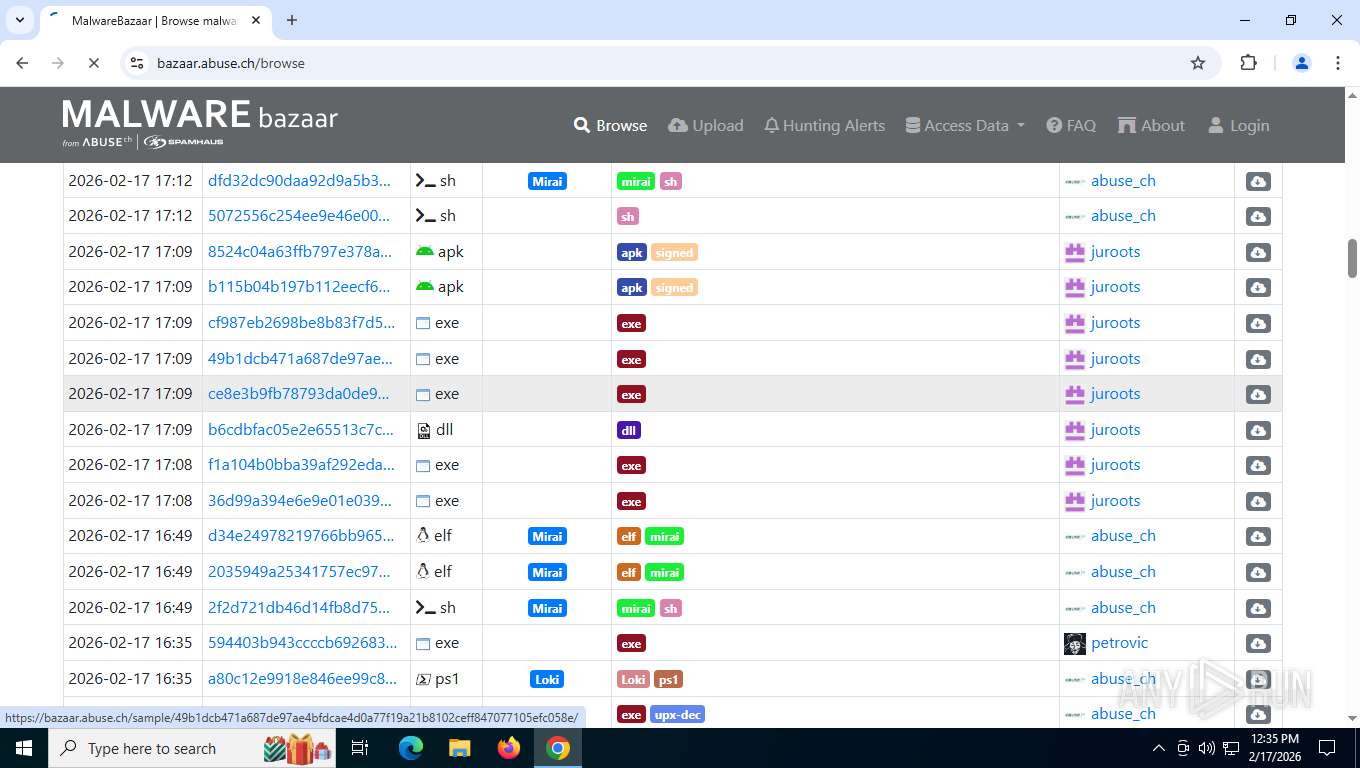This screenshot has height=768, width=1360.
Task: Download the b6cdbfac05e2e65513c7c dll
Action: pos(1258,430)
